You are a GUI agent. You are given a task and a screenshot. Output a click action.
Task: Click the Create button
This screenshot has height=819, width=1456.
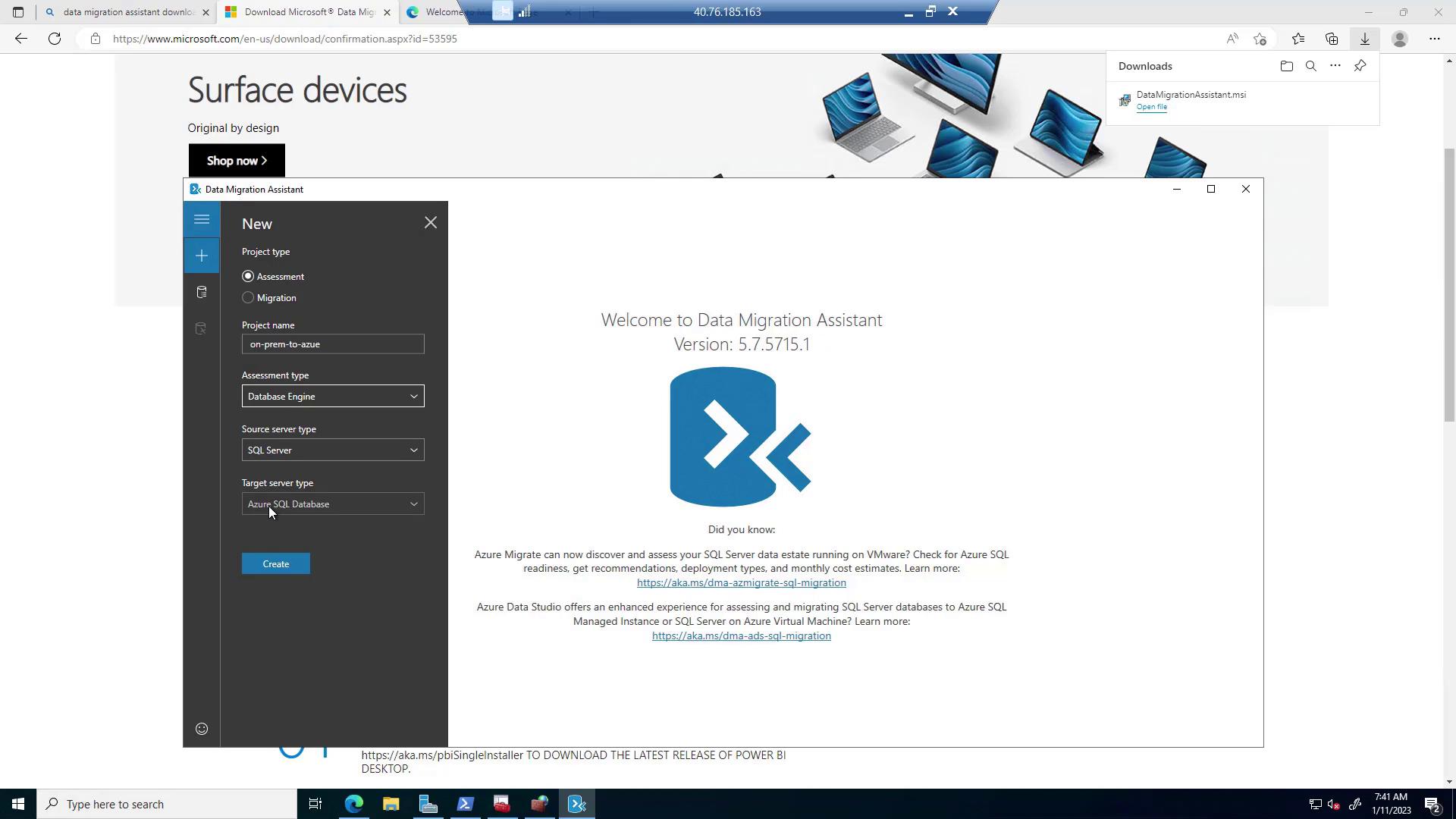pyautogui.click(x=276, y=564)
